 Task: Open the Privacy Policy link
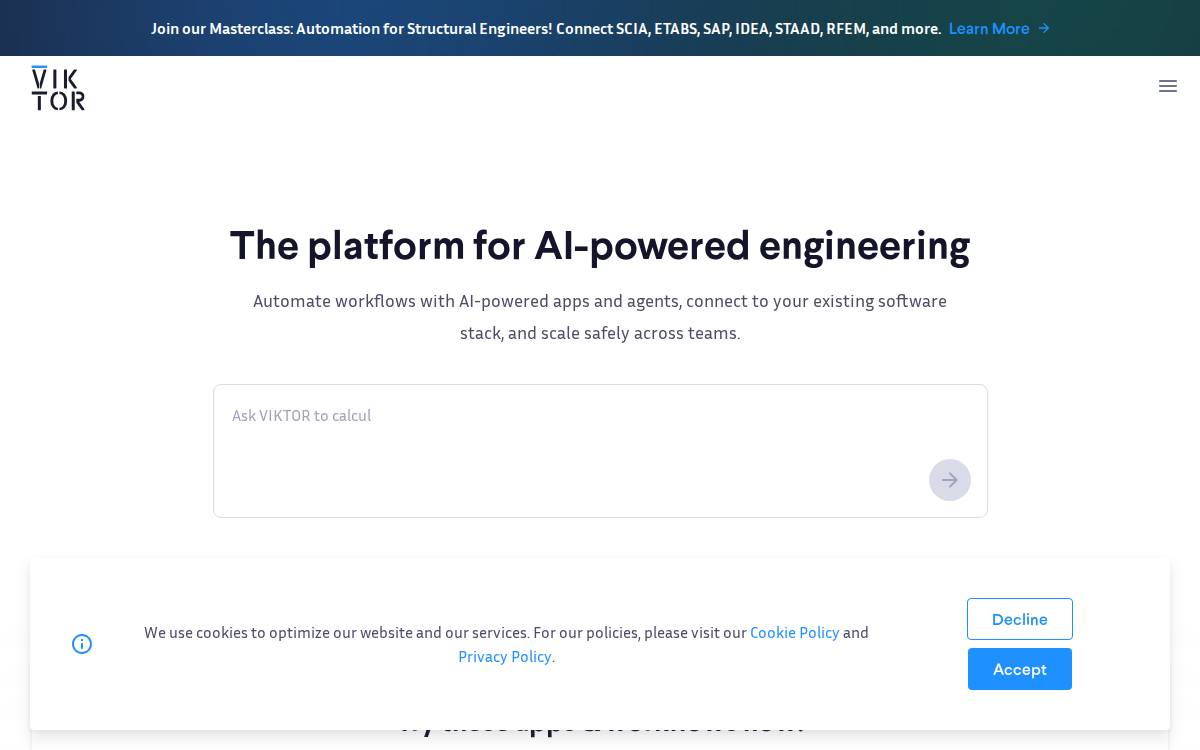[505, 656]
